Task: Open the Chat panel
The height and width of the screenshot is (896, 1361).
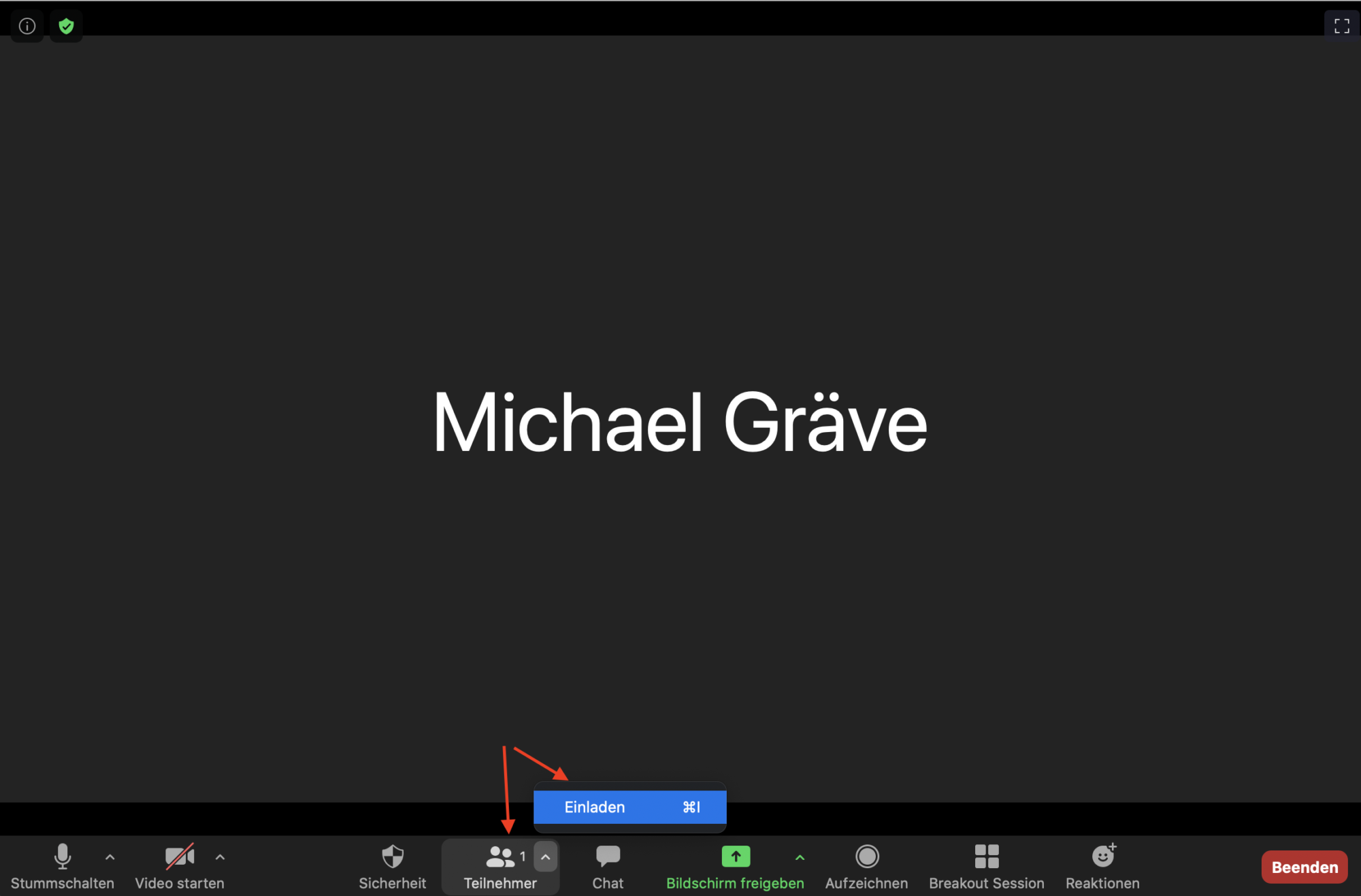Action: coord(608,865)
